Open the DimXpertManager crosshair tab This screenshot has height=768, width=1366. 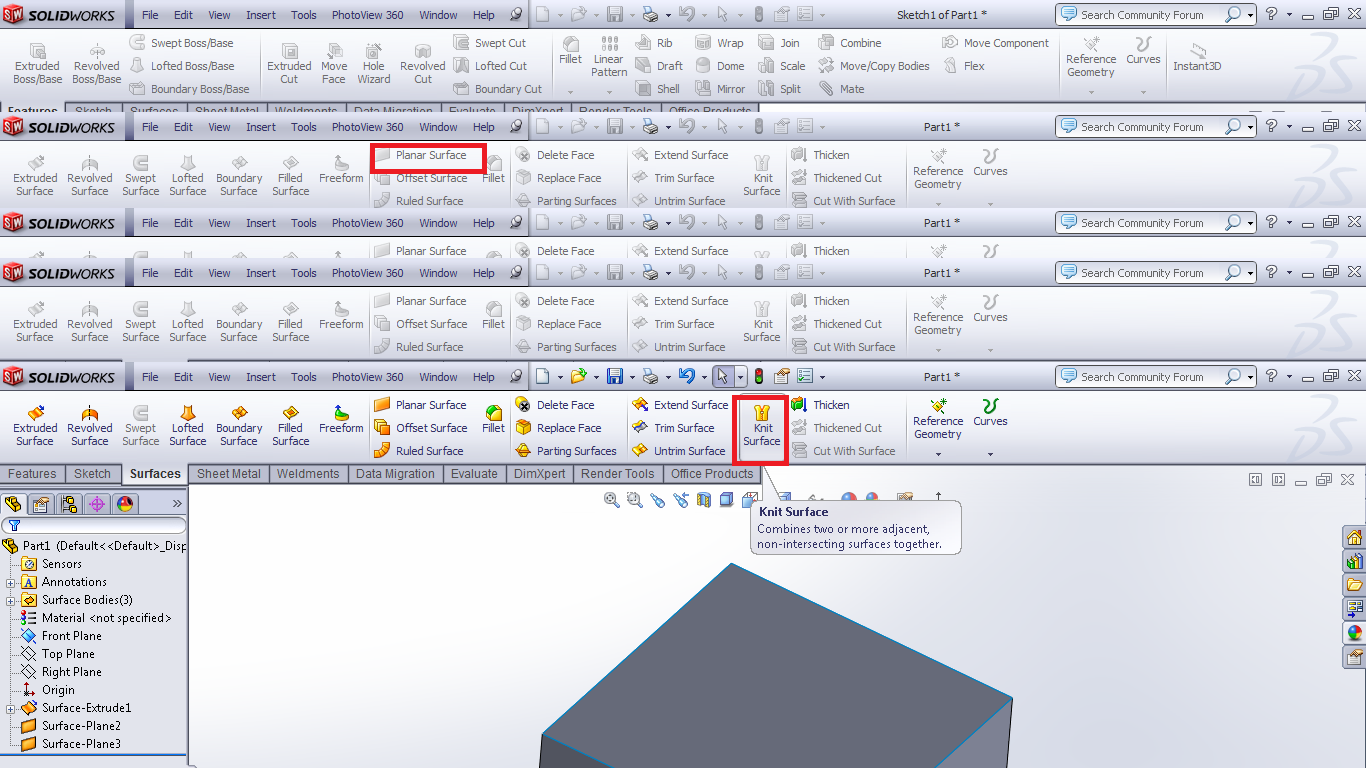point(97,504)
